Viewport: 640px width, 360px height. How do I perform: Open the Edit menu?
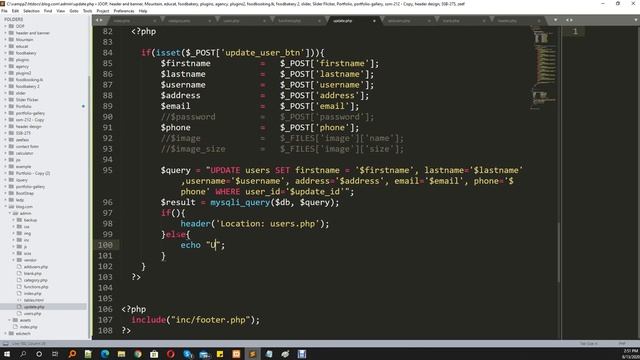coord(15,11)
